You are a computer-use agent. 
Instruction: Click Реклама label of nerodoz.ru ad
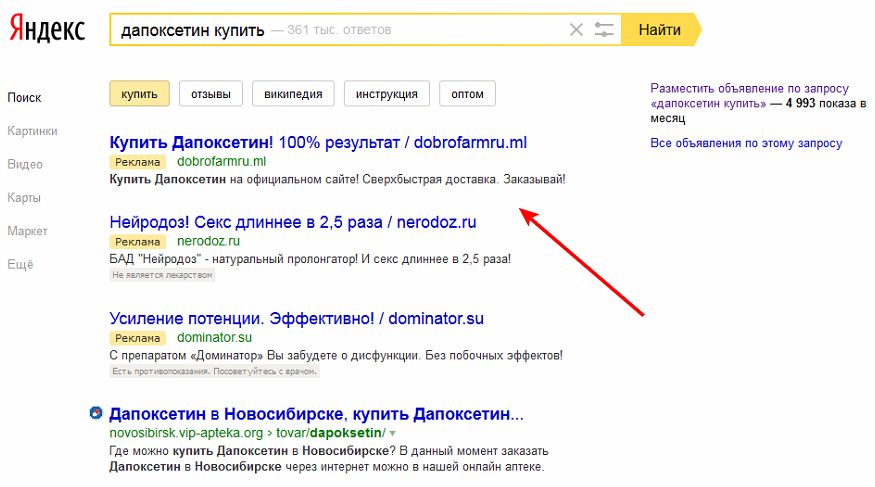[x=137, y=242]
